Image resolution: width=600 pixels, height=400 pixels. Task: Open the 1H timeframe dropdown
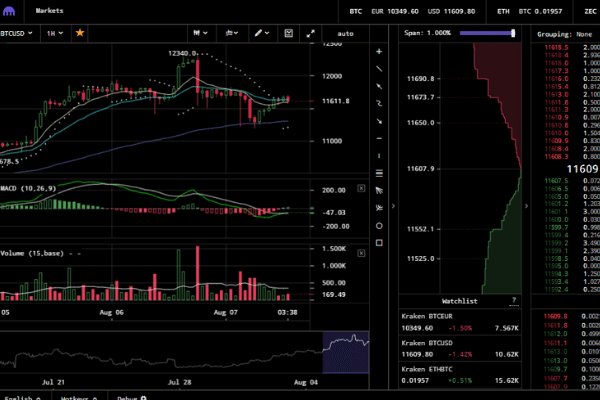(x=55, y=33)
